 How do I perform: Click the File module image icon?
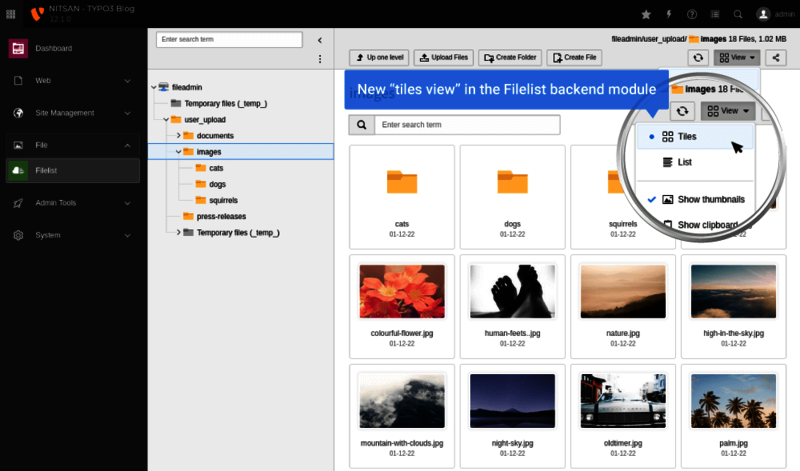pos(18,145)
